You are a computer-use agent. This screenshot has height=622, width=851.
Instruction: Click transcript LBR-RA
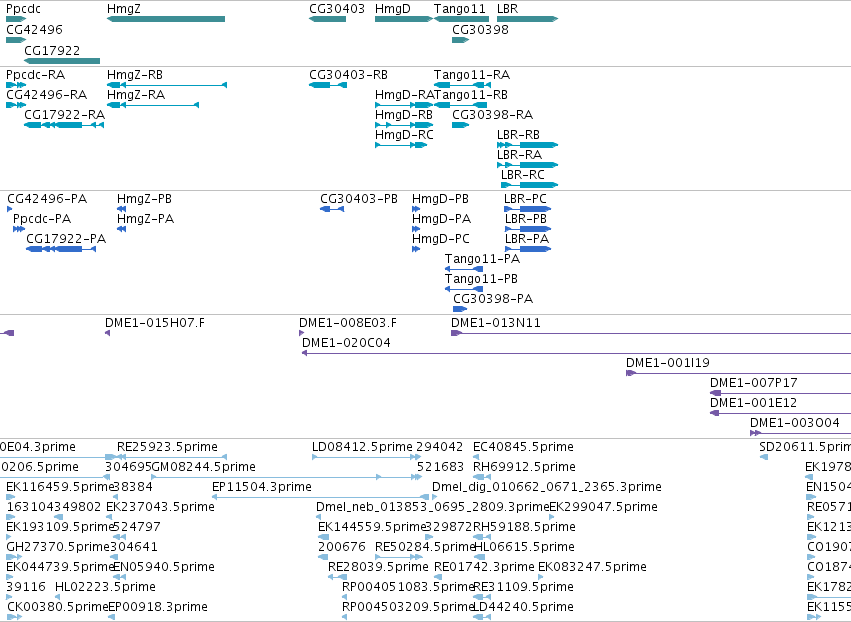pyautogui.click(x=519, y=155)
